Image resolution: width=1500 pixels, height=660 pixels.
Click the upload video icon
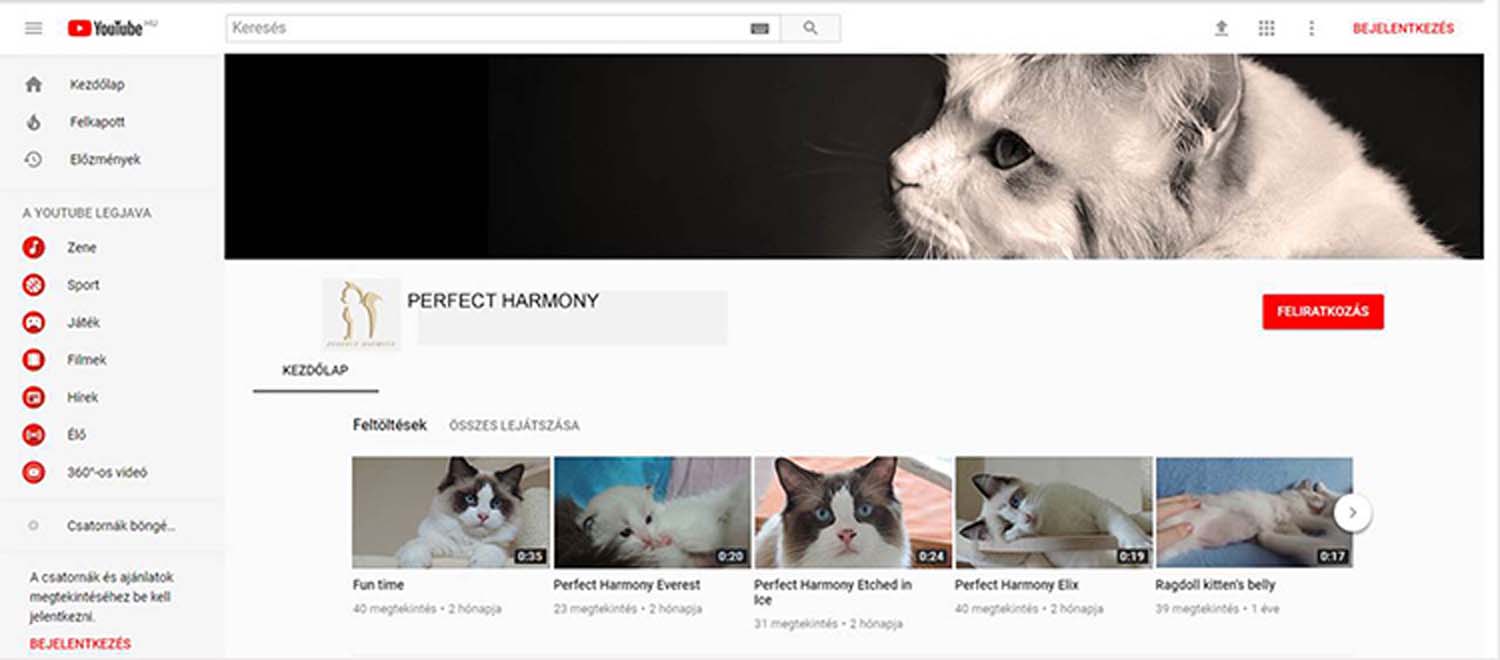tap(1221, 28)
